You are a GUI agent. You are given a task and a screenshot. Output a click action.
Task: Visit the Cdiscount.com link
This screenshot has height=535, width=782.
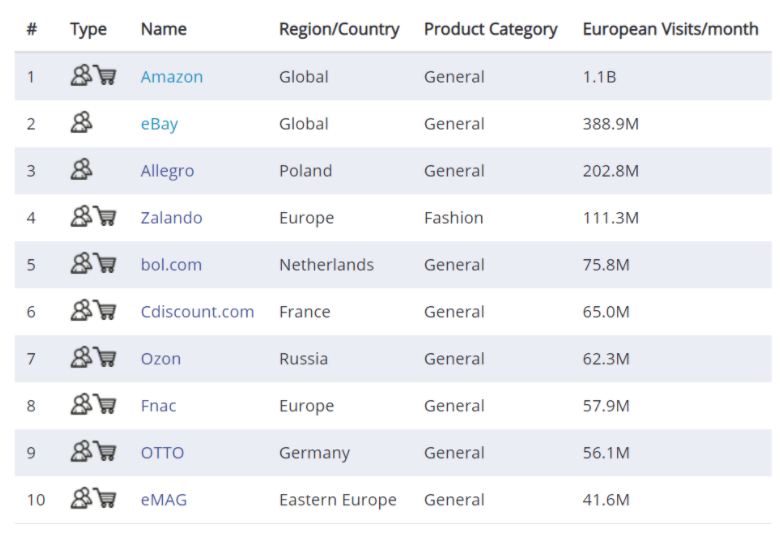tap(197, 312)
